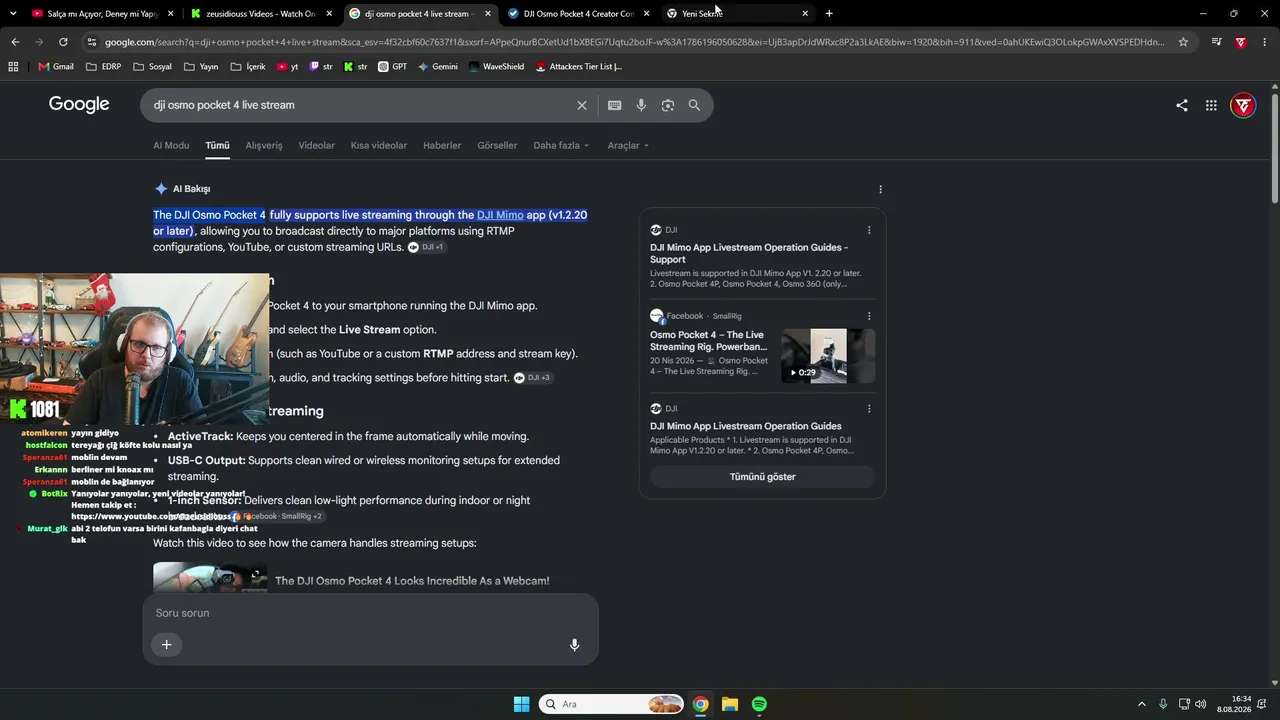Viewport: 1280px width, 720px height.
Task: Open Spotify from the taskbar
Action: click(759, 704)
